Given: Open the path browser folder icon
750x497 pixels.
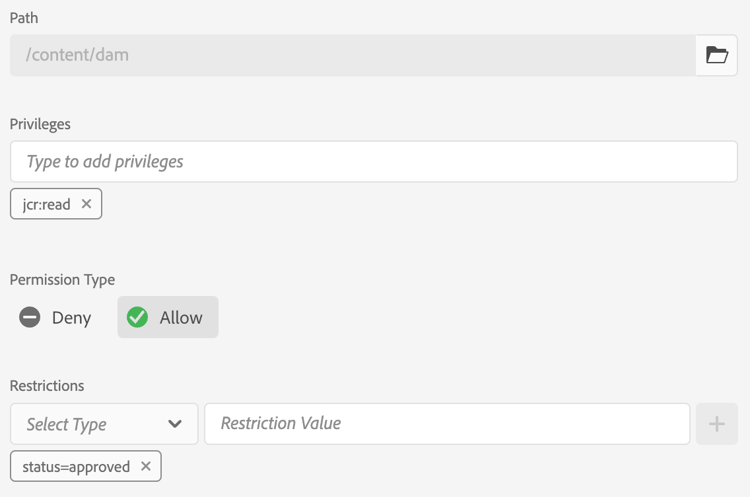Looking at the screenshot, I should (x=717, y=55).
